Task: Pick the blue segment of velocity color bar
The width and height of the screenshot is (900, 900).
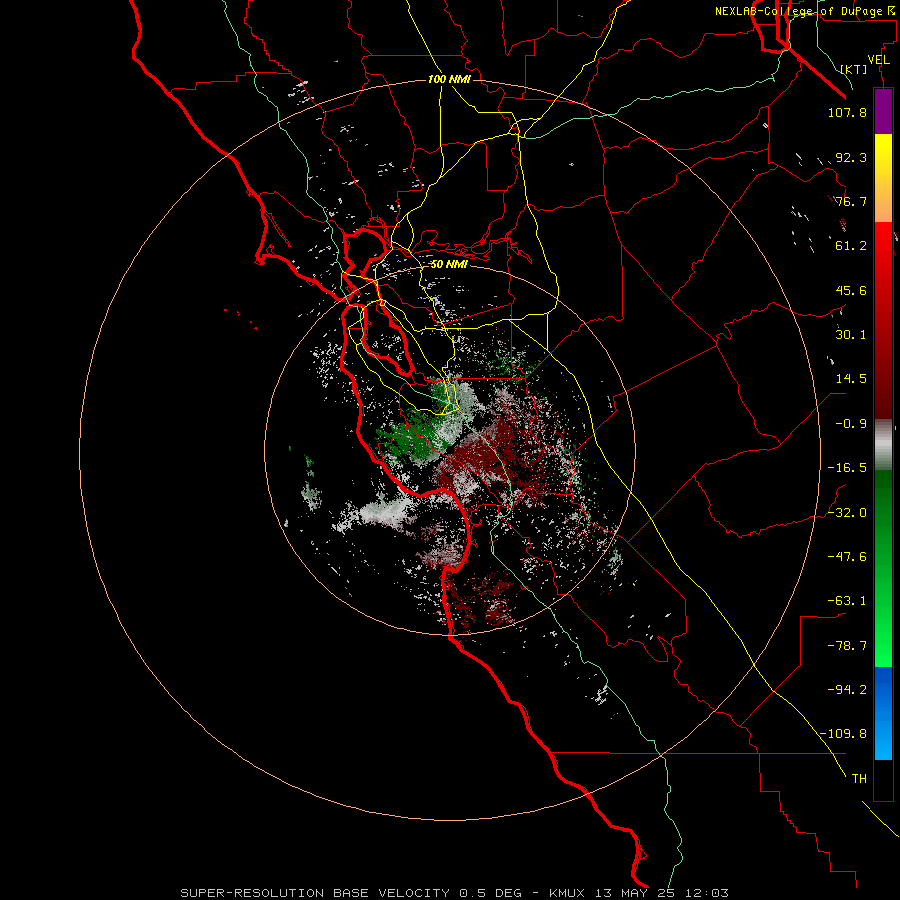Action: pyautogui.click(x=883, y=713)
